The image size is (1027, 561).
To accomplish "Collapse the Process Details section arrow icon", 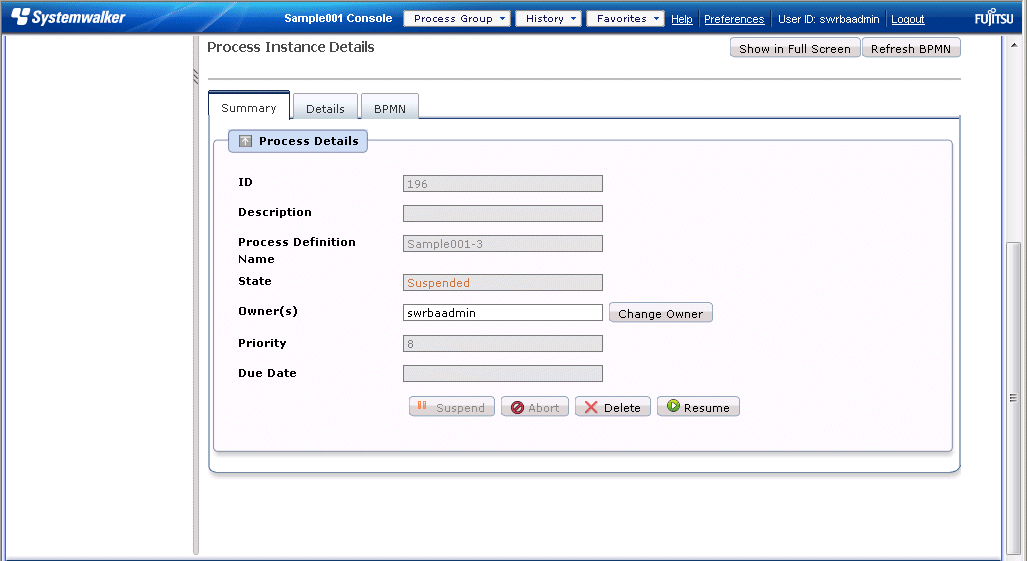I will (x=245, y=141).
